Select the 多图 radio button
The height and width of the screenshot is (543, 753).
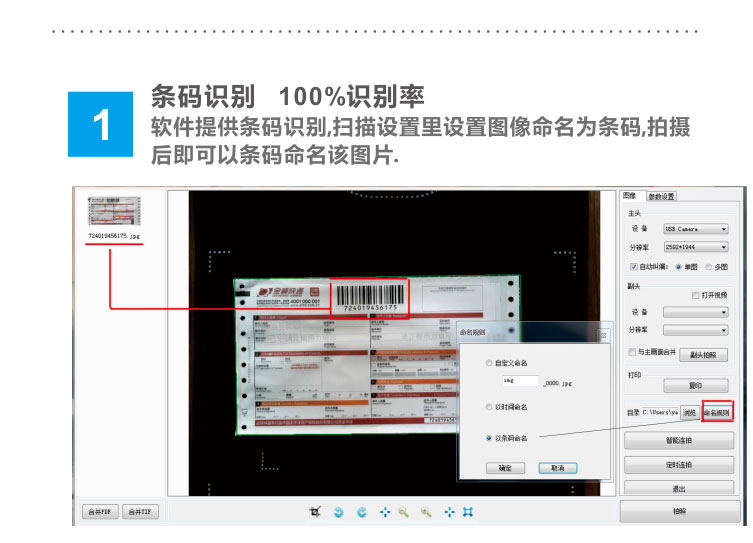tap(708, 267)
